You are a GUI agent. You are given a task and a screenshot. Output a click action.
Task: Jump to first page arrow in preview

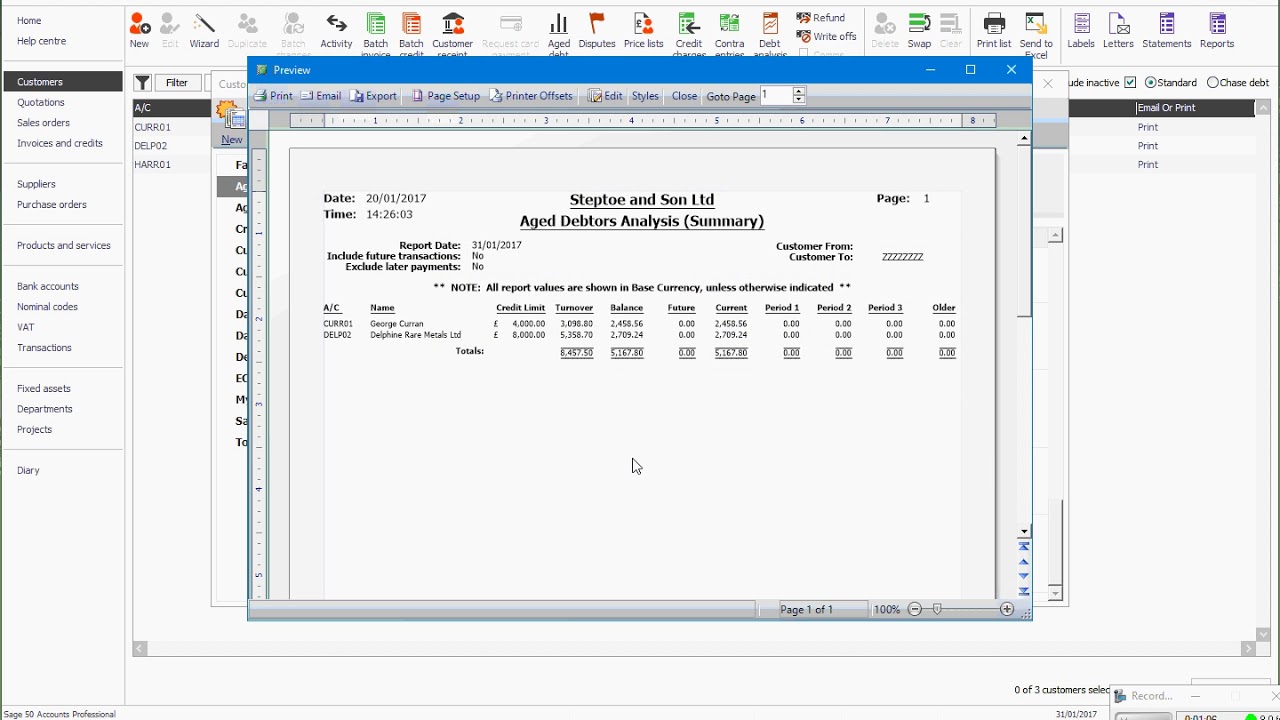[x=1024, y=546]
